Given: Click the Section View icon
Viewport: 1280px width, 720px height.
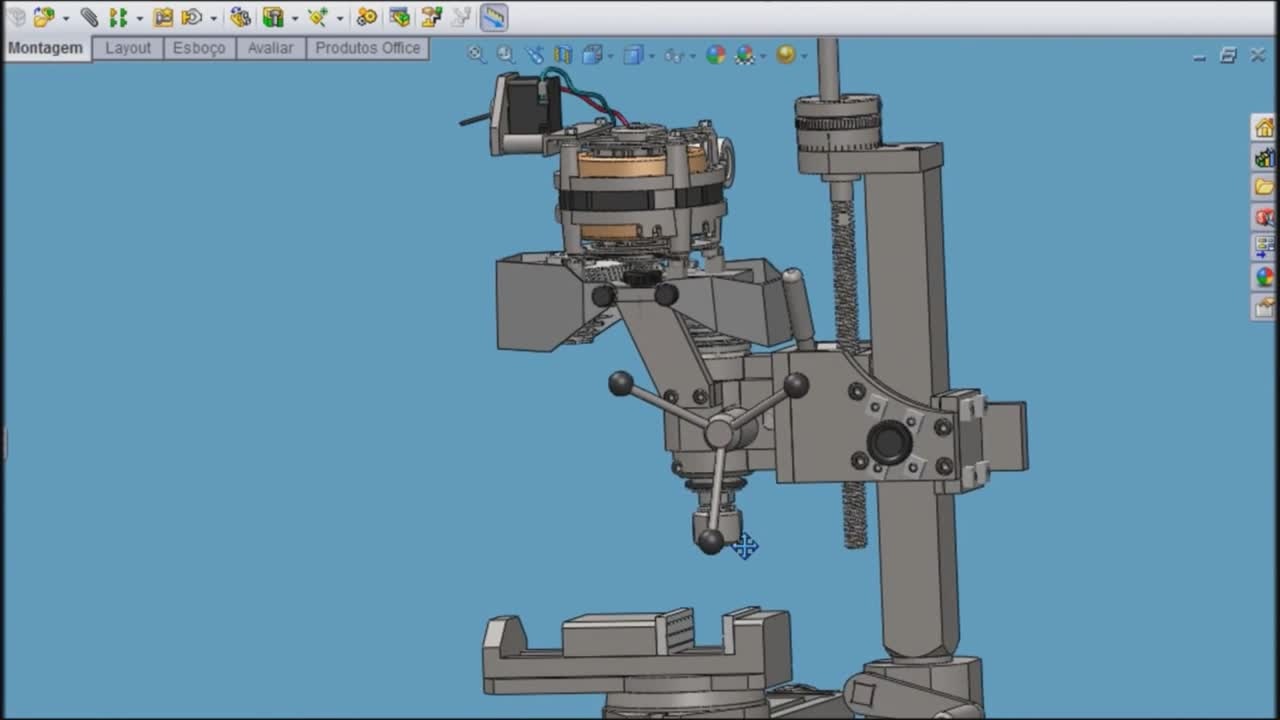Looking at the screenshot, I should click(563, 55).
